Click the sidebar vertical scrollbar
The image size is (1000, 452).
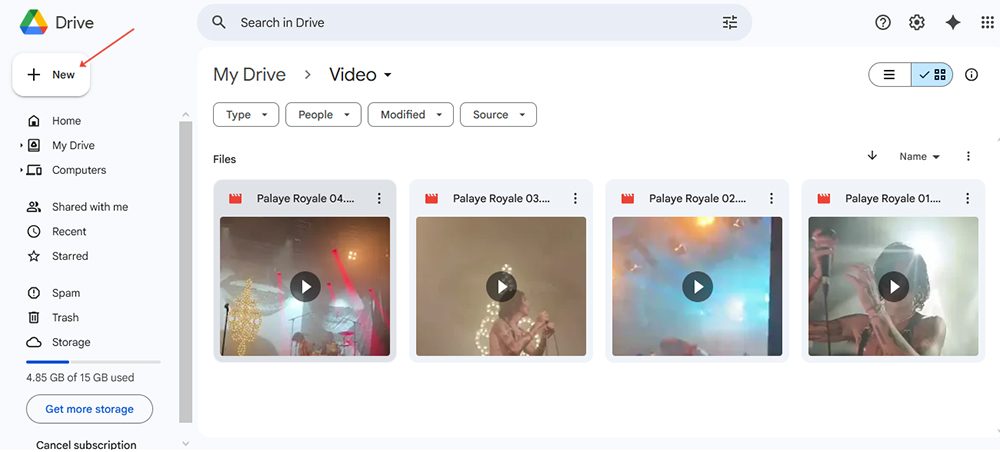(x=186, y=272)
